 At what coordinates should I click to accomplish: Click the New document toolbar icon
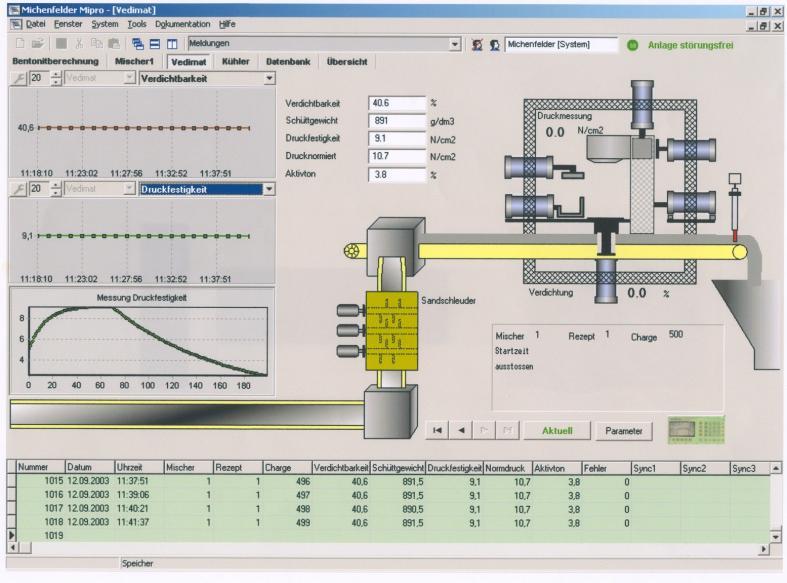pos(20,44)
